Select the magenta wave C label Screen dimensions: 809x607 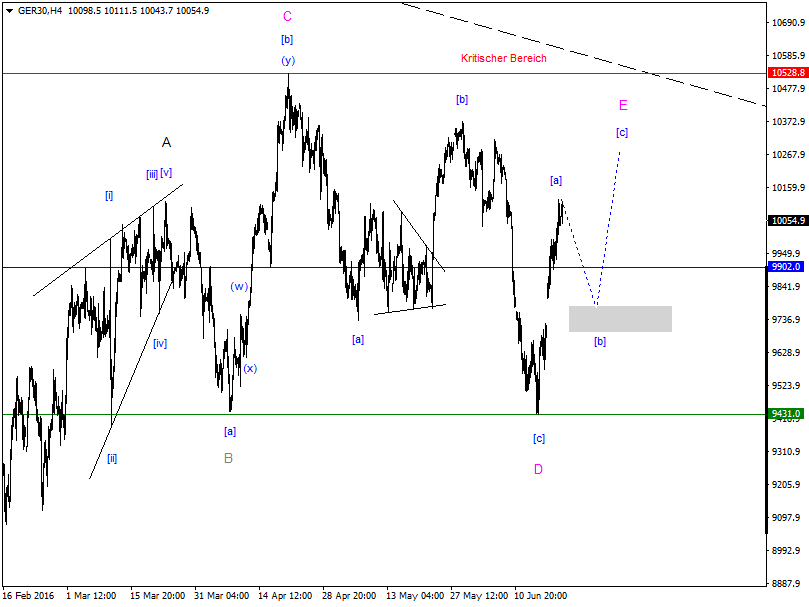(287, 17)
